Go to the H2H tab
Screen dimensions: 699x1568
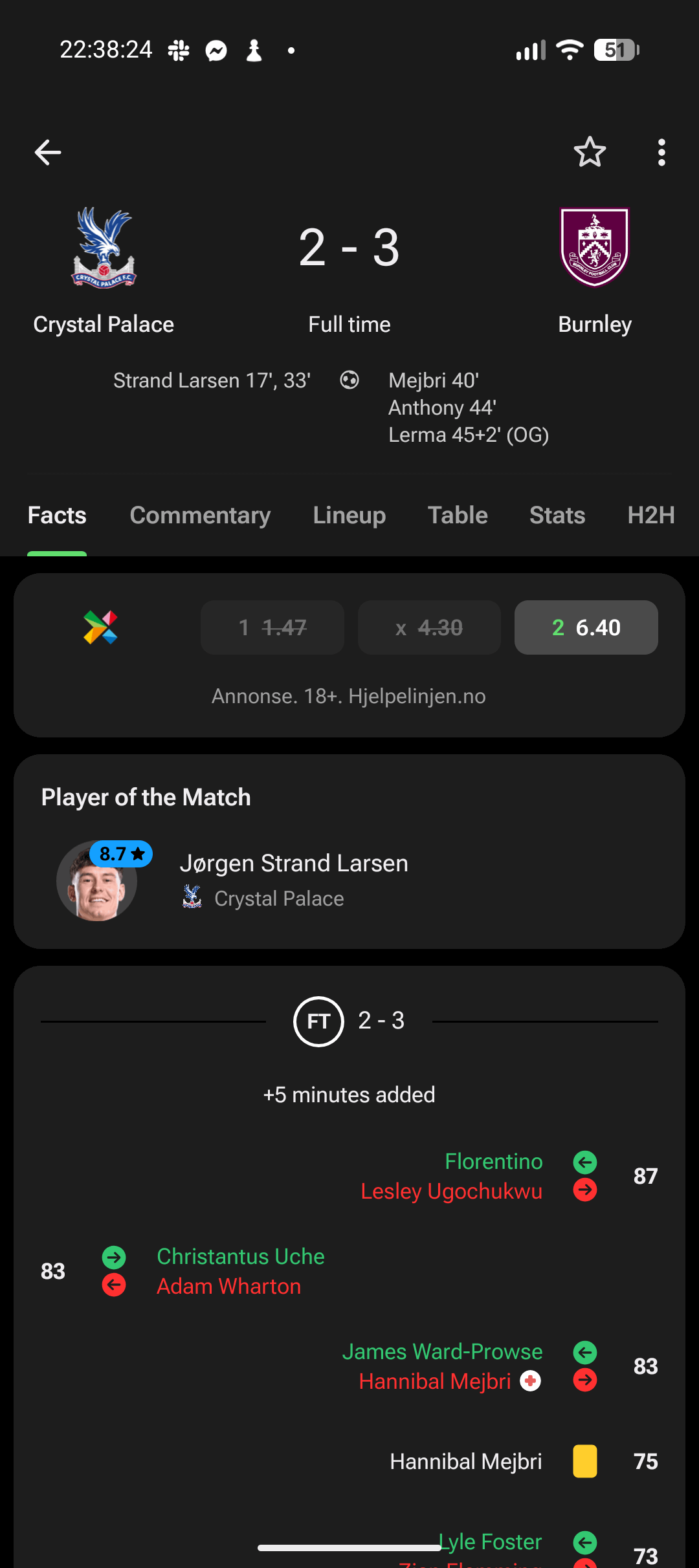pos(650,516)
